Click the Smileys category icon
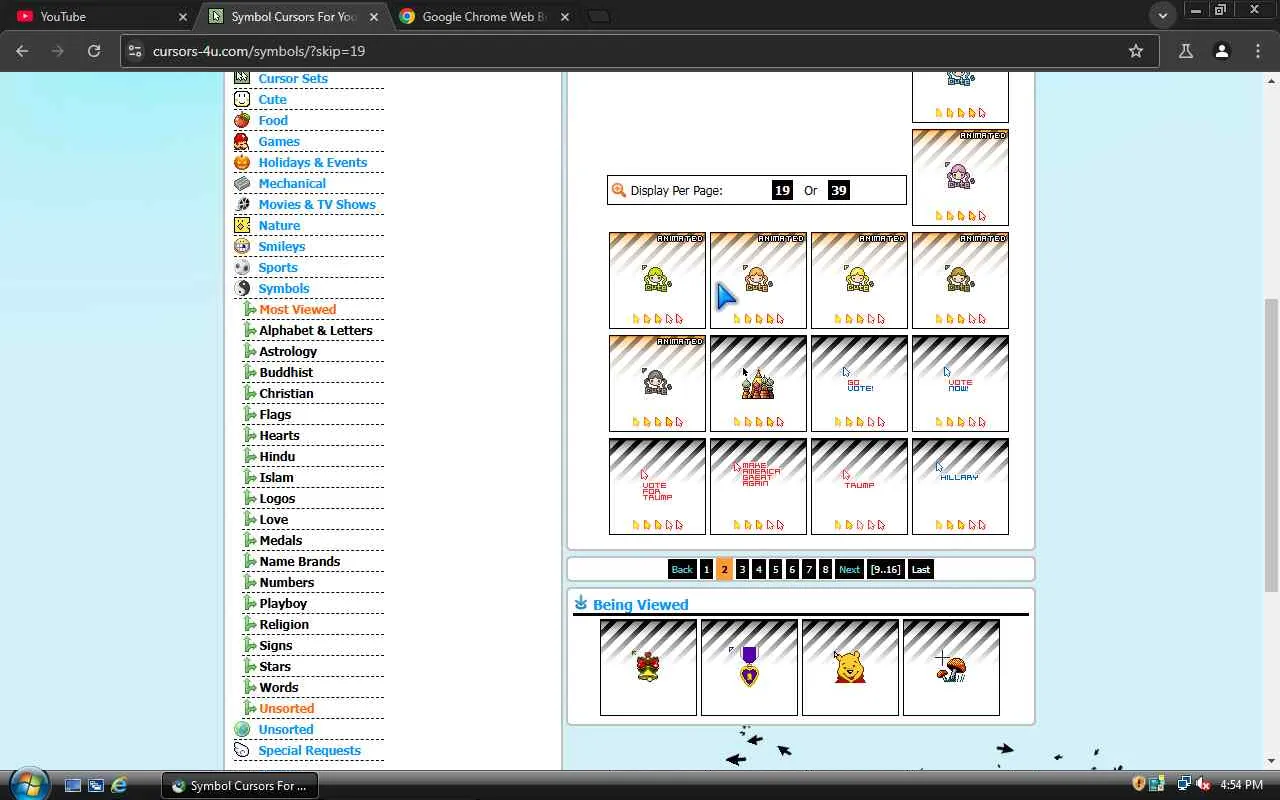This screenshot has height=800, width=1280. 242,246
